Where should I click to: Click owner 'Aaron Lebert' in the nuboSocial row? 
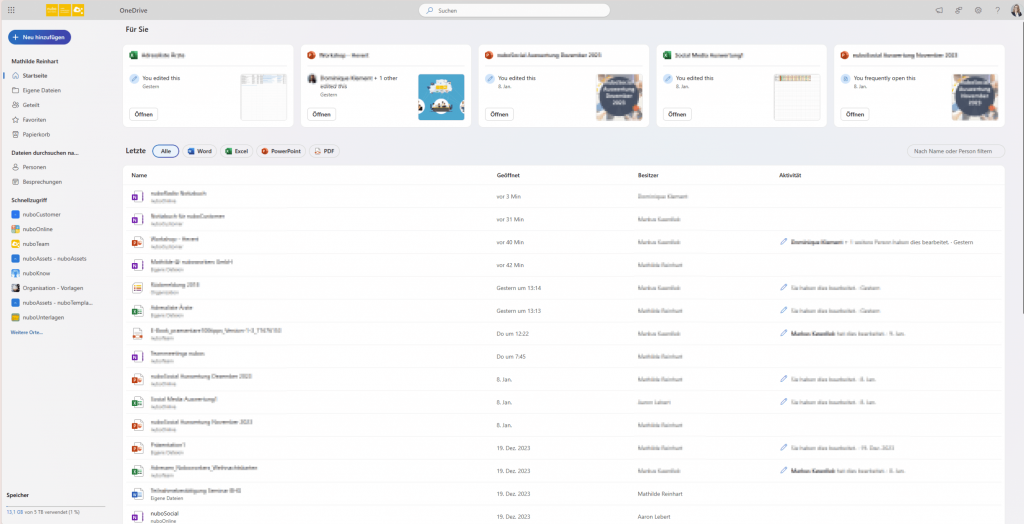[x=654, y=516]
